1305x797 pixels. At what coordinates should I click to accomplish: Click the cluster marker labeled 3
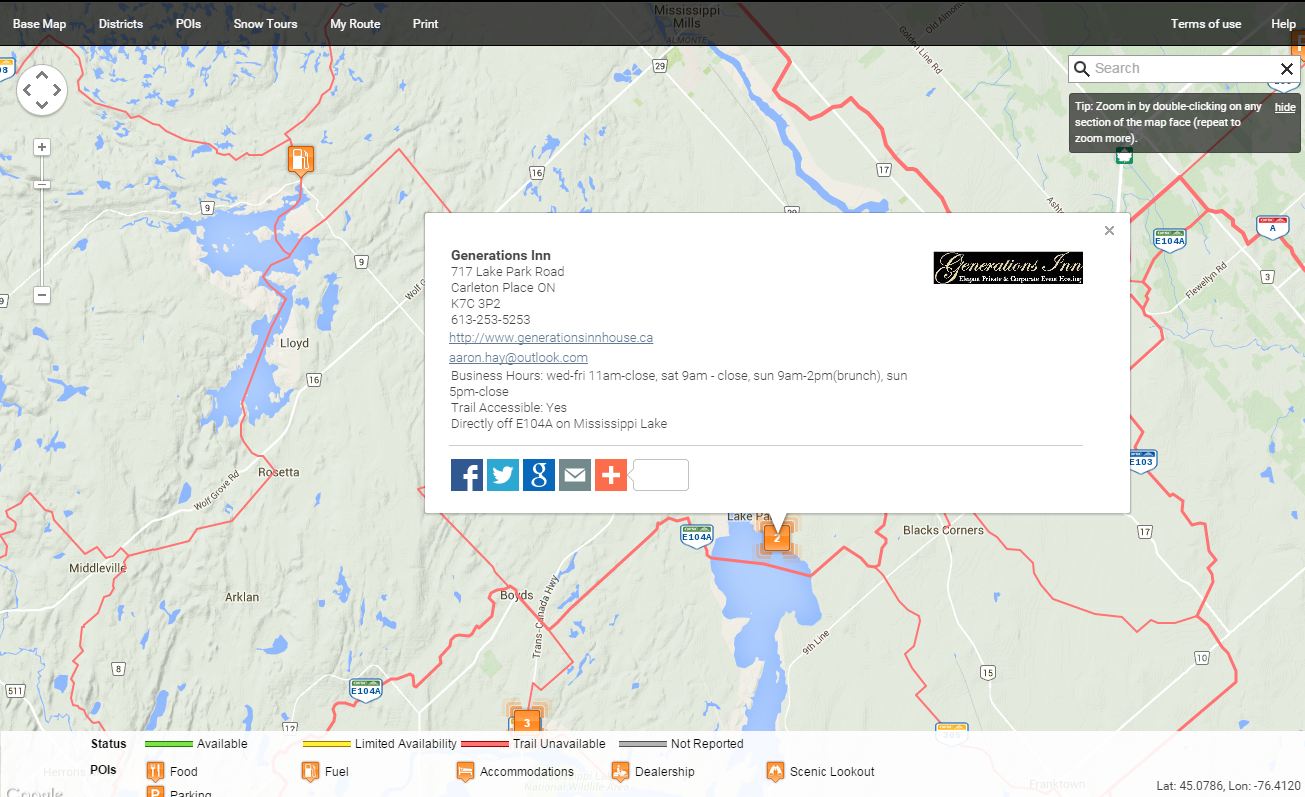tap(526, 722)
